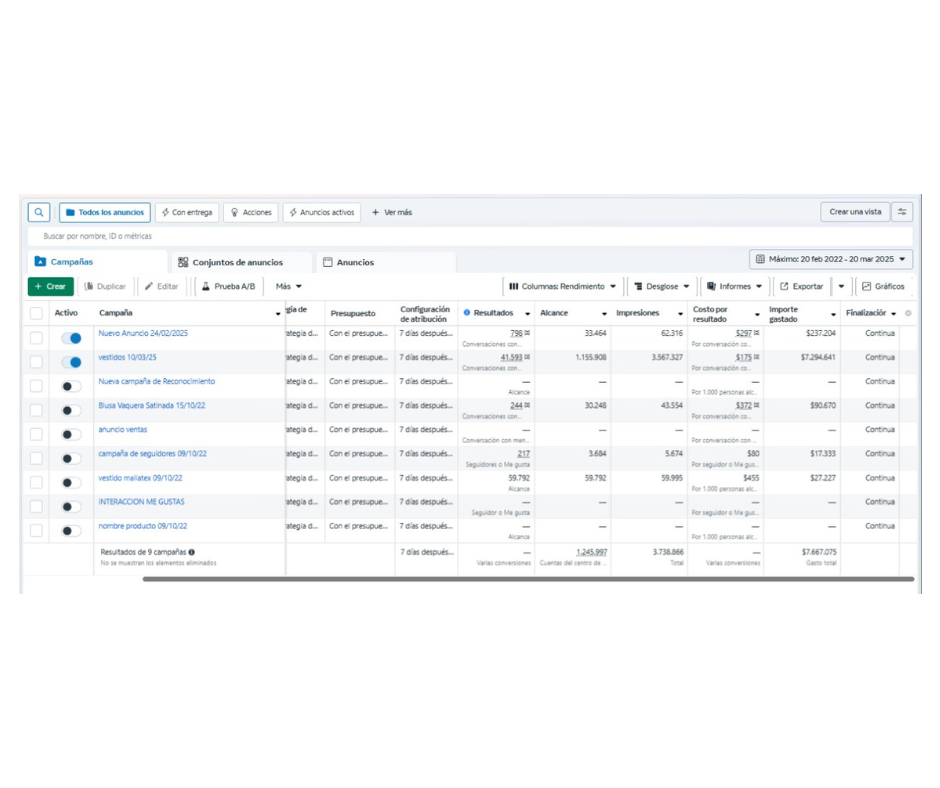Switch to Conjuntos de anuncios tab
This screenshot has width=940, height=788.
(x=230, y=262)
